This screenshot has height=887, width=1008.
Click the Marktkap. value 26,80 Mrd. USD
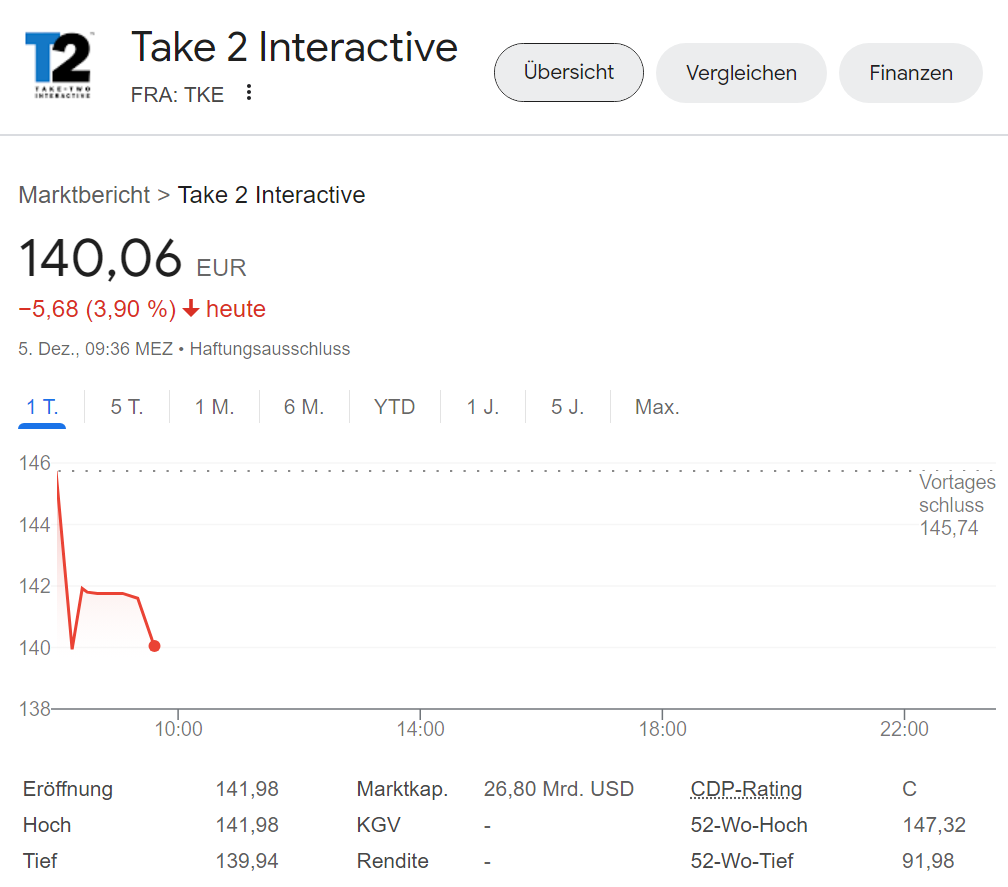coord(559,789)
